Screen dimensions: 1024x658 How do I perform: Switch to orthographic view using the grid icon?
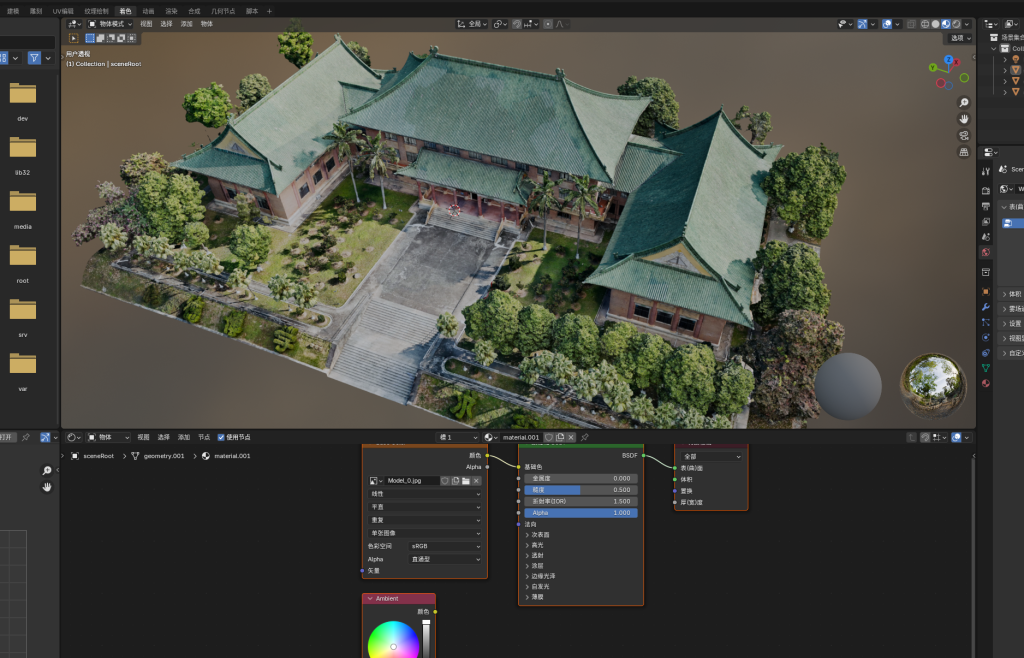963,152
